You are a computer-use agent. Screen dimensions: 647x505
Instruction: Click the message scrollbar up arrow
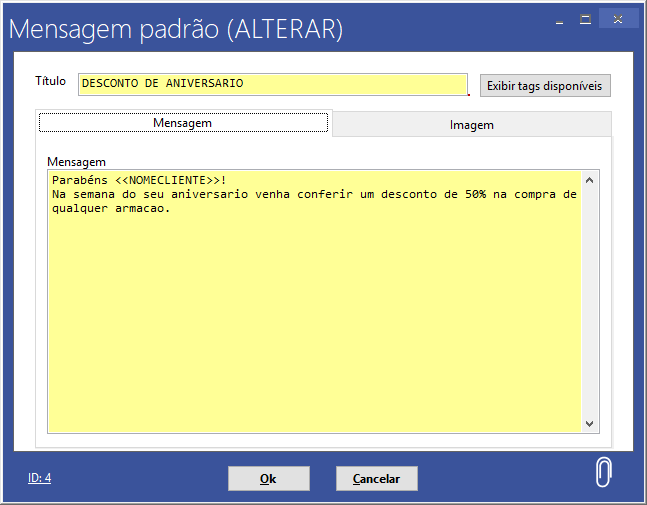coord(590,180)
